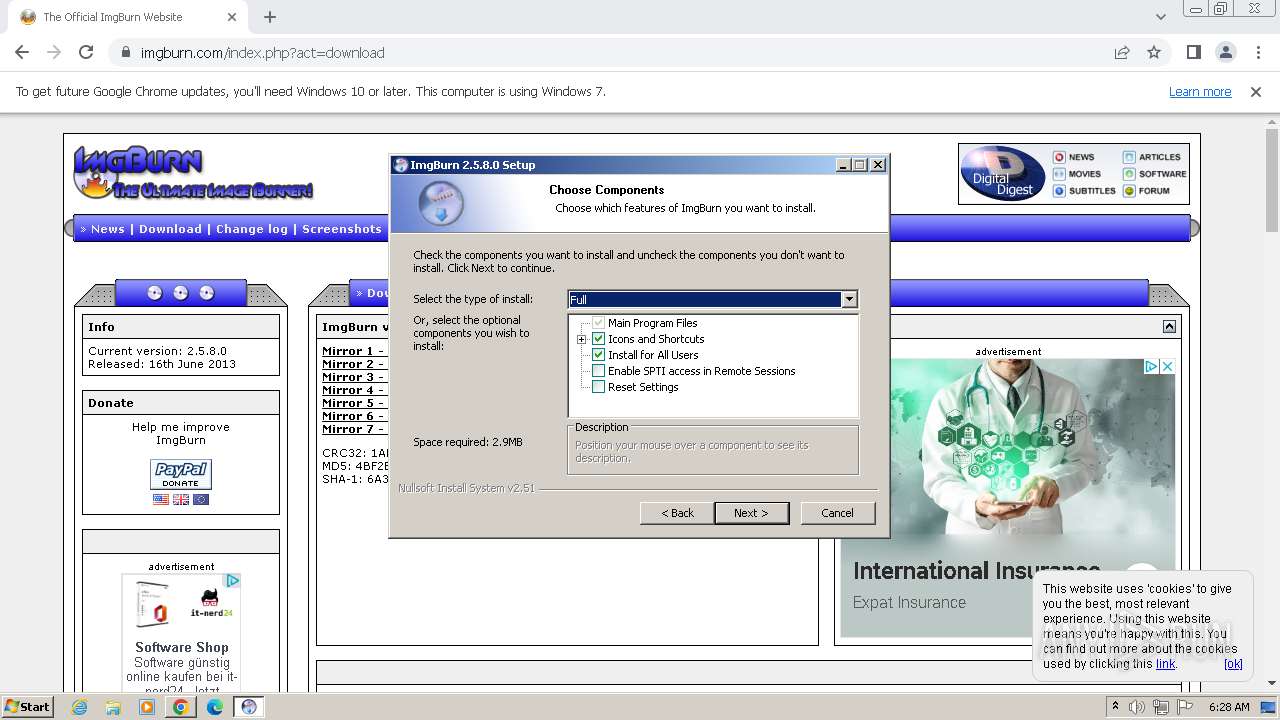Show hidden tray icons arrow

coord(1114,707)
